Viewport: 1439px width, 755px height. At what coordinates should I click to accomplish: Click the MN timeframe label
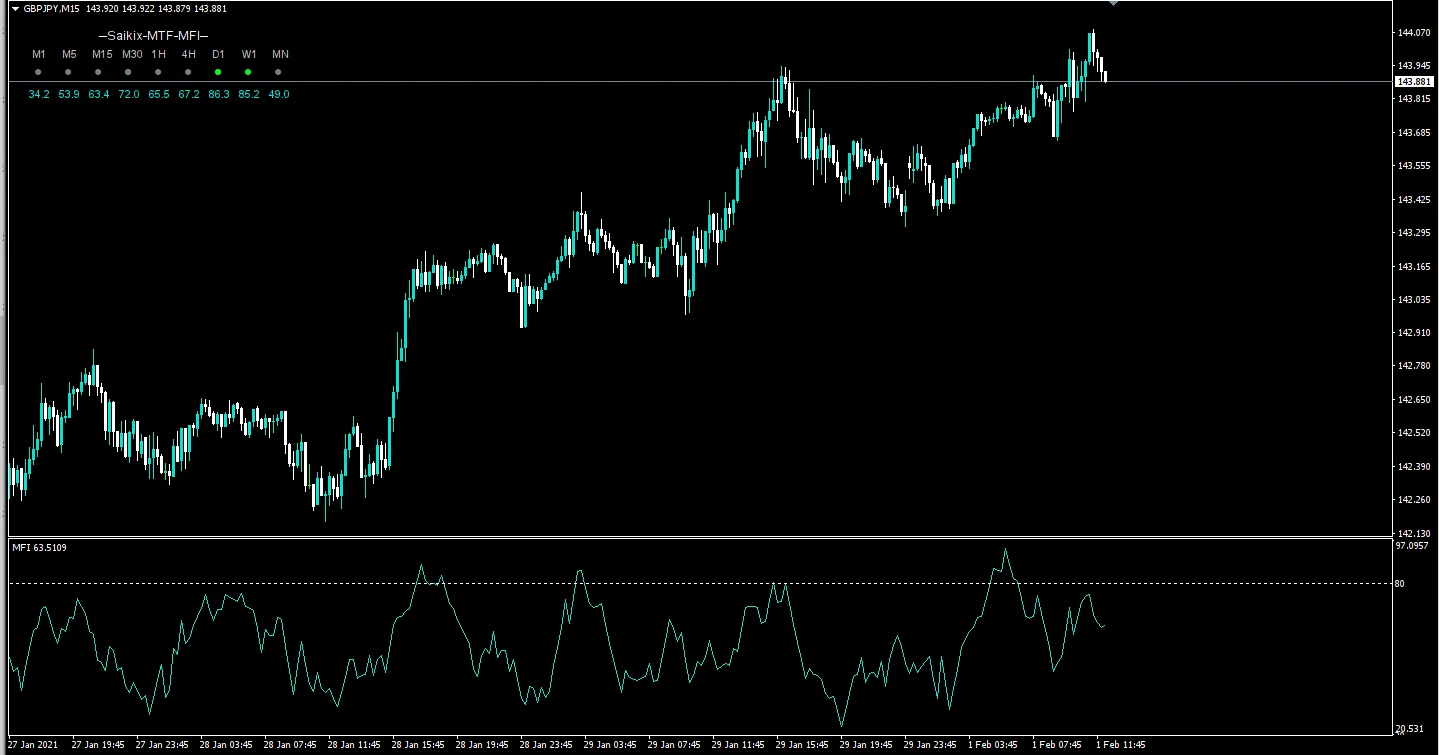[x=280, y=54]
